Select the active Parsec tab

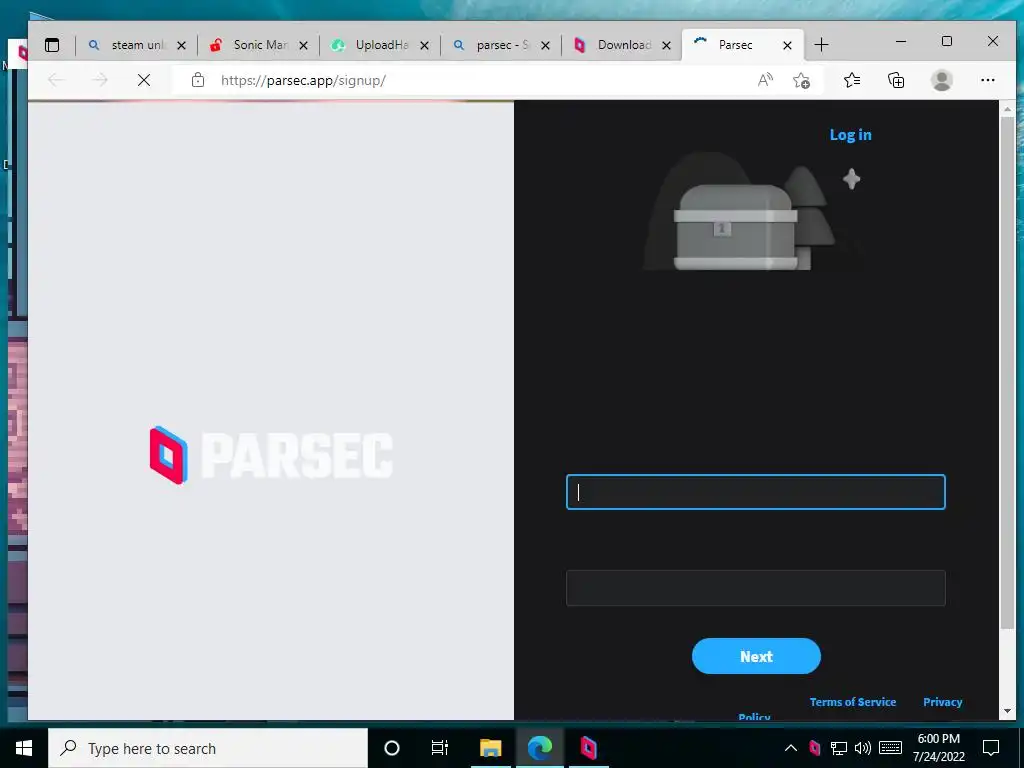pos(735,45)
